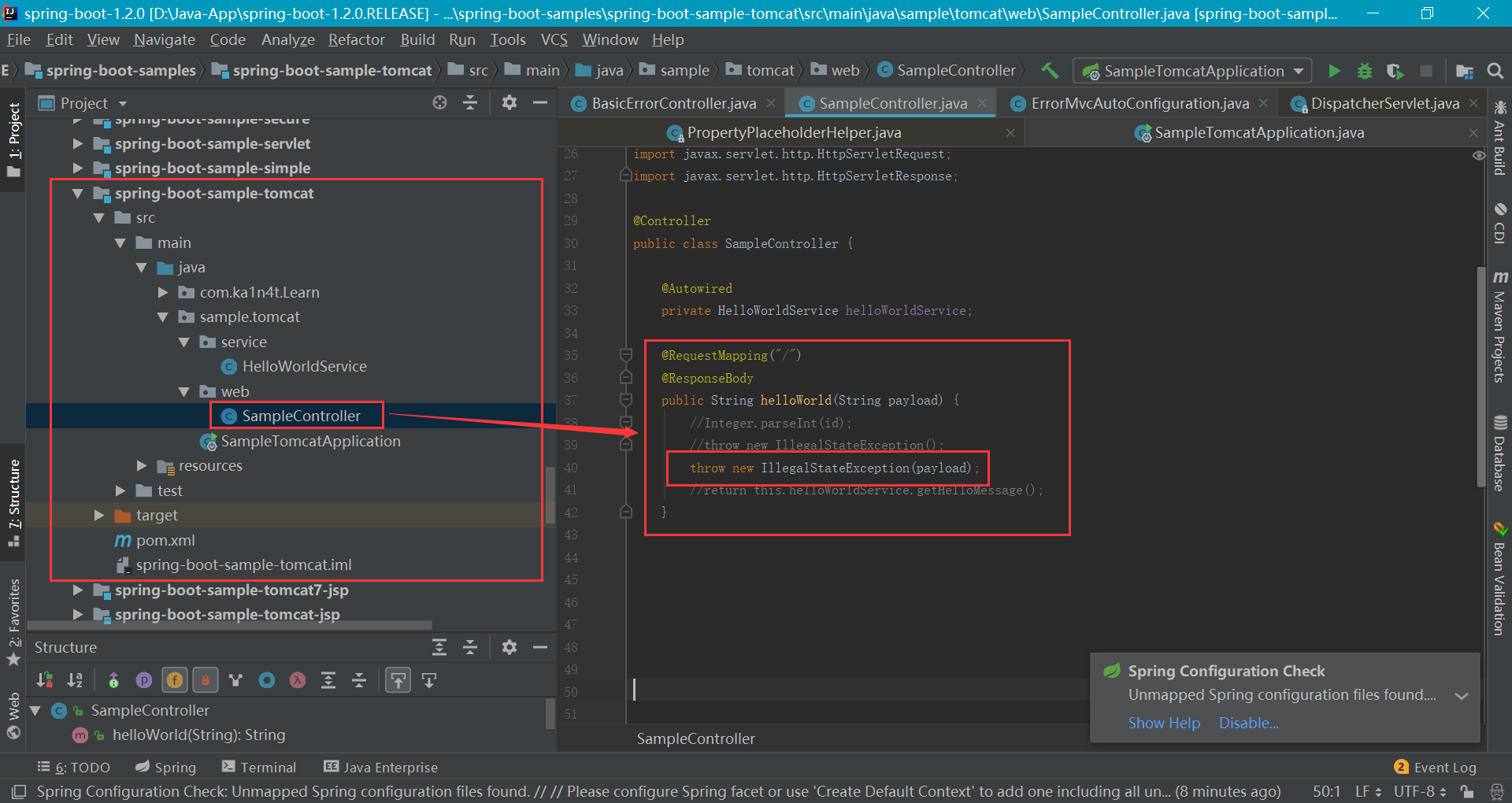Build the project with the hammer icon
Viewport: 1512px width, 803px height.
point(1050,71)
